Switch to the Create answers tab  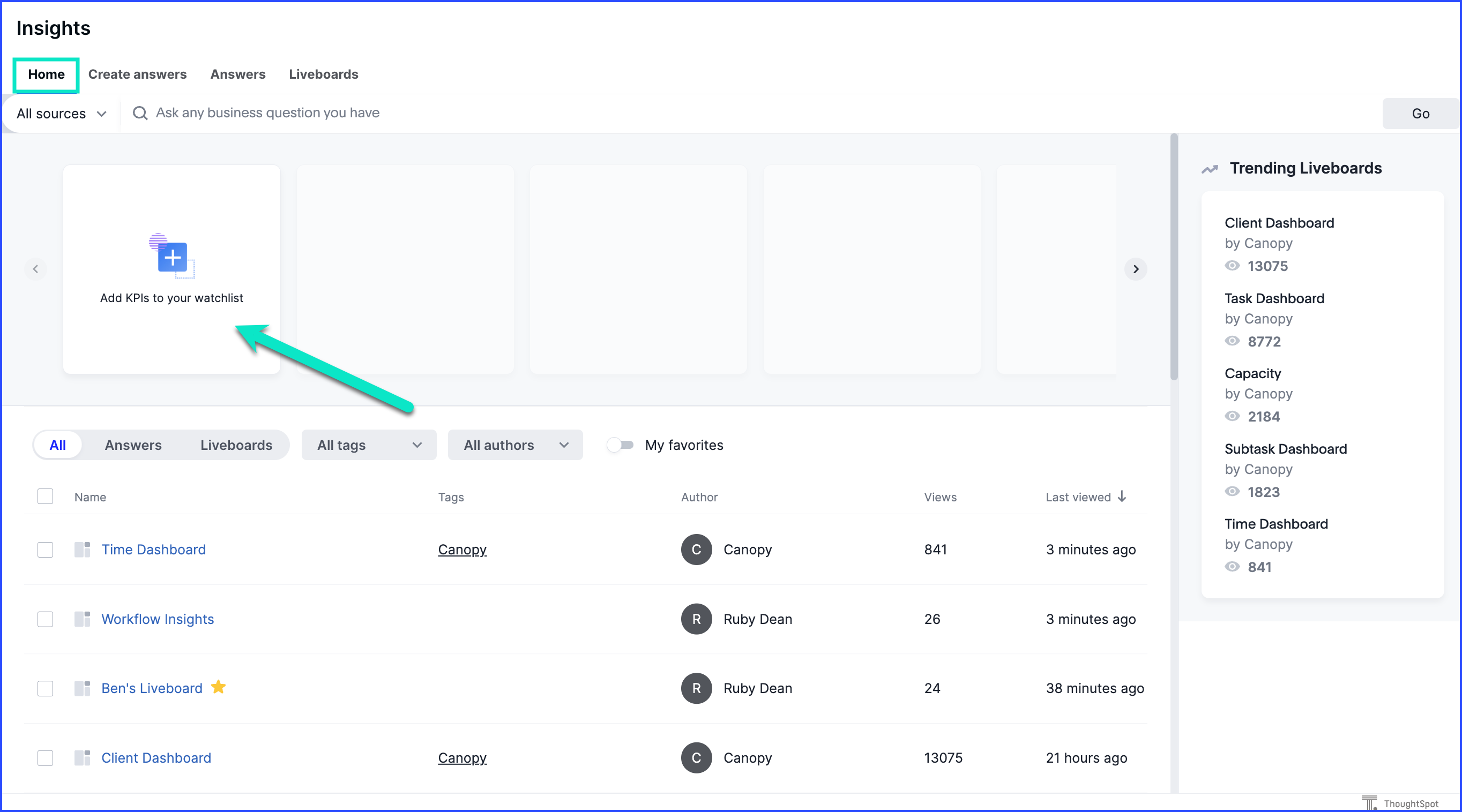click(137, 74)
